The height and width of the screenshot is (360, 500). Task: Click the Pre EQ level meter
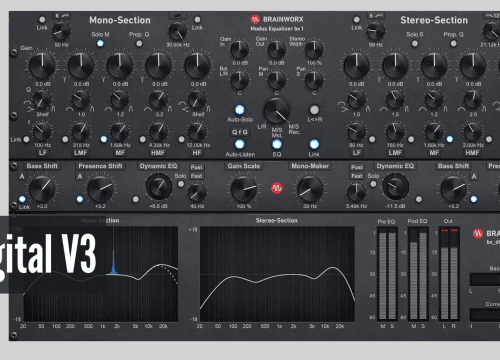[x=387, y=274]
